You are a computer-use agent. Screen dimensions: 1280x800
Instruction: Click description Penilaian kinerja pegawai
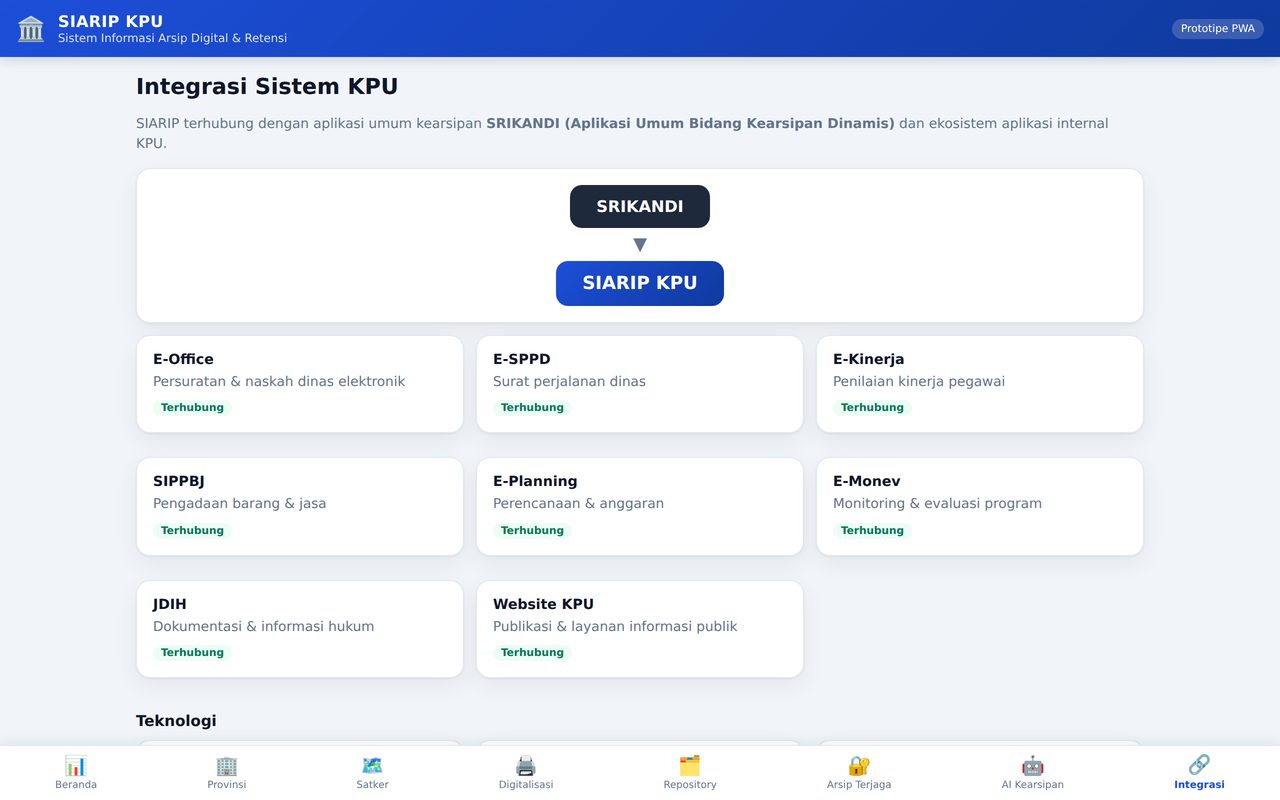(x=919, y=381)
